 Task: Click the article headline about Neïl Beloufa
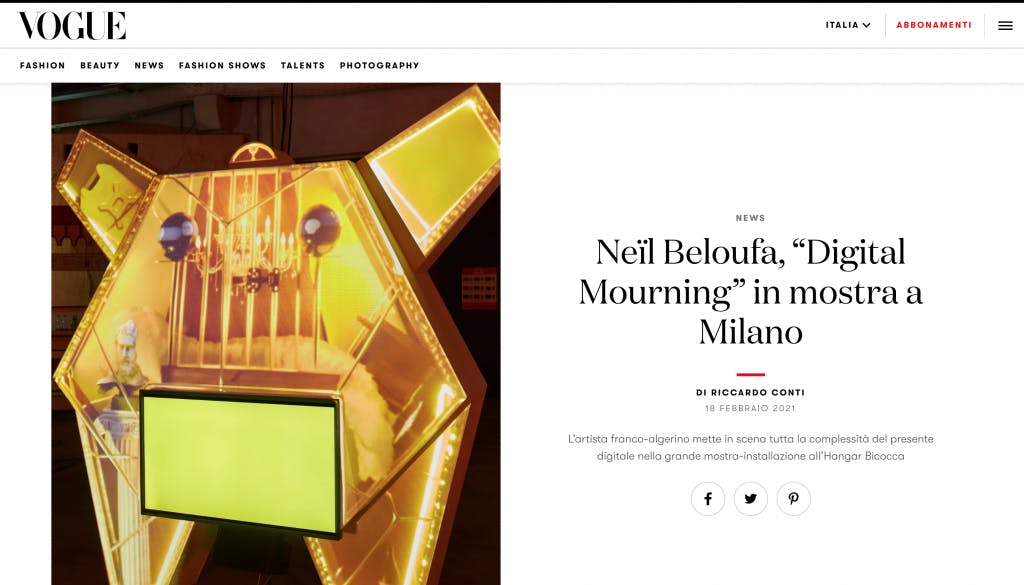tap(750, 291)
